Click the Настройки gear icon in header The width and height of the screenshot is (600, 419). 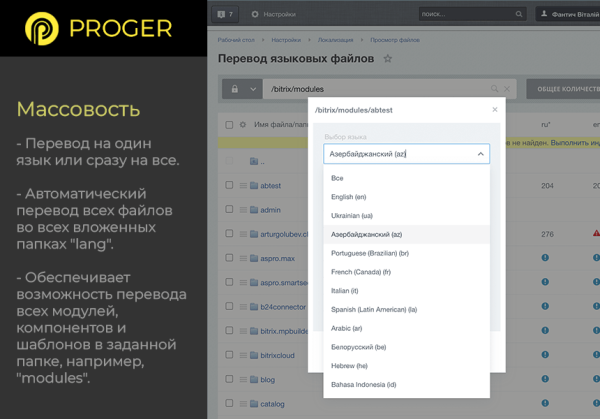pyautogui.click(x=254, y=14)
